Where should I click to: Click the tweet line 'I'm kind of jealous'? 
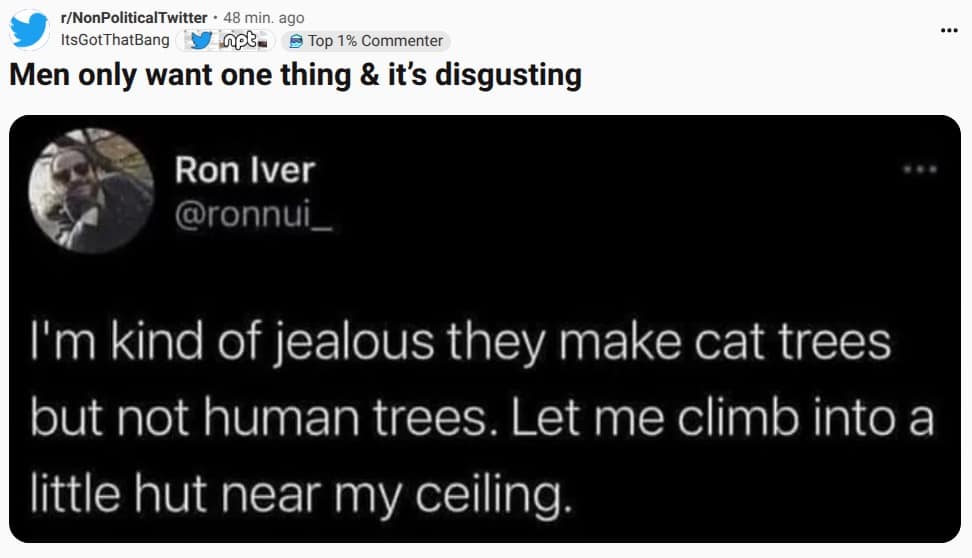click(x=460, y=342)
